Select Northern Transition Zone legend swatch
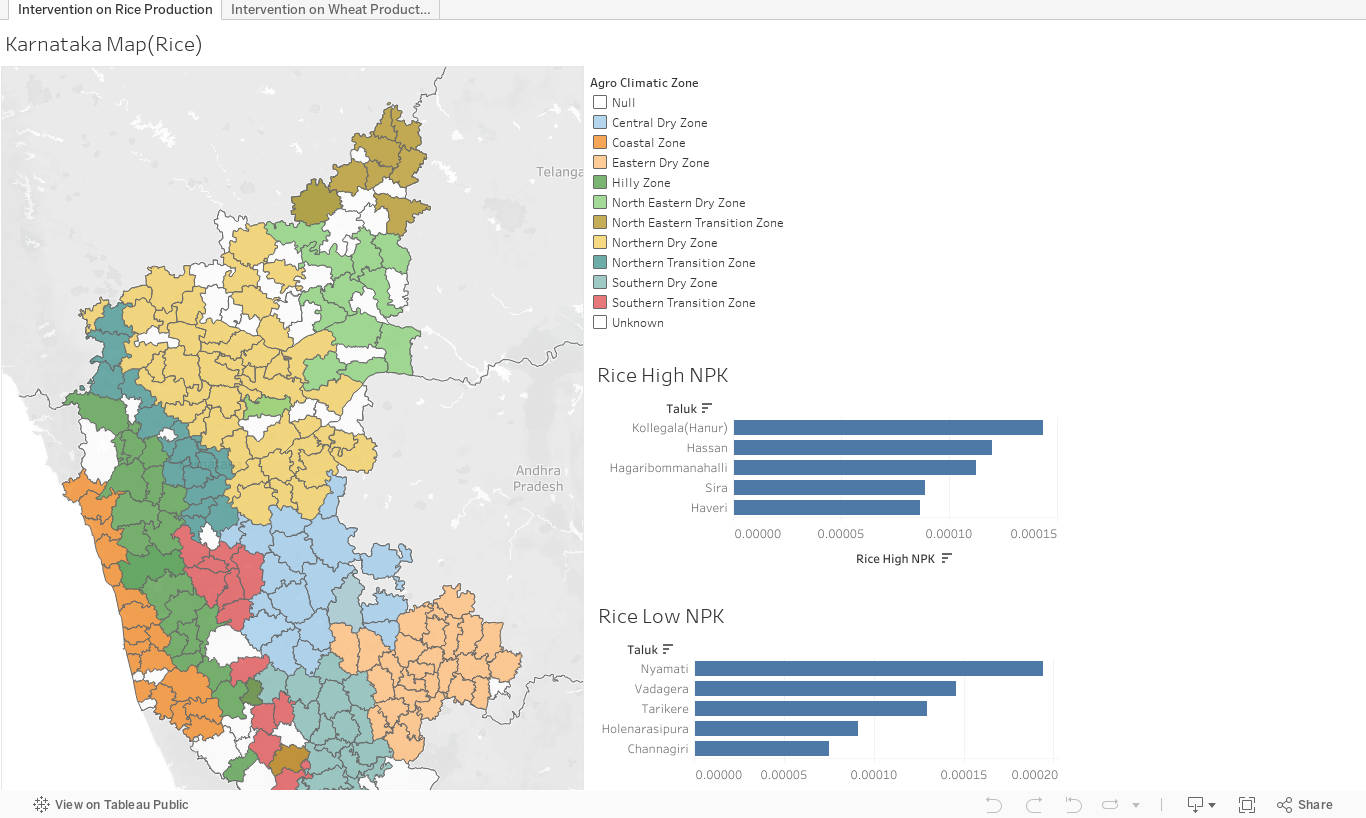Image resolution: width=1366 pixels, height=818 pixels. pos(600,262)
